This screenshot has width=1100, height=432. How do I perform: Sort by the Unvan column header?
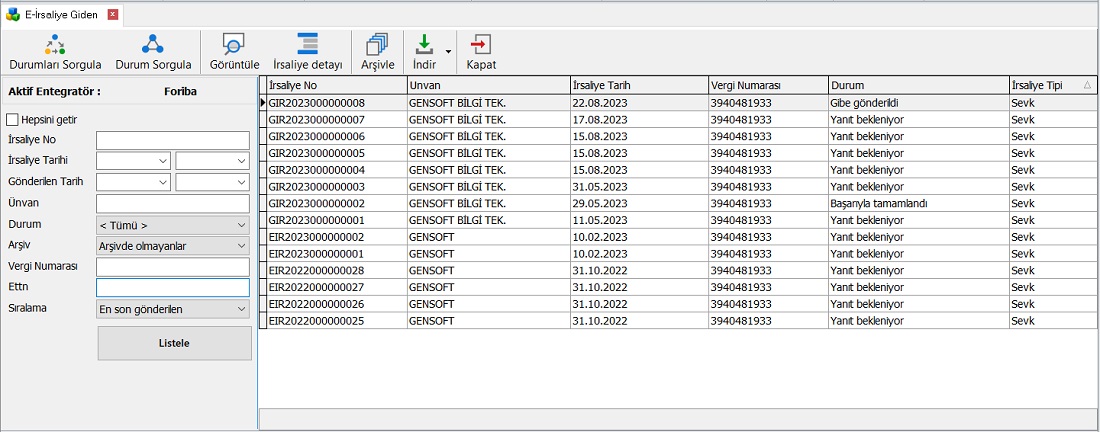pyautogui.click(x=488, y=85)
